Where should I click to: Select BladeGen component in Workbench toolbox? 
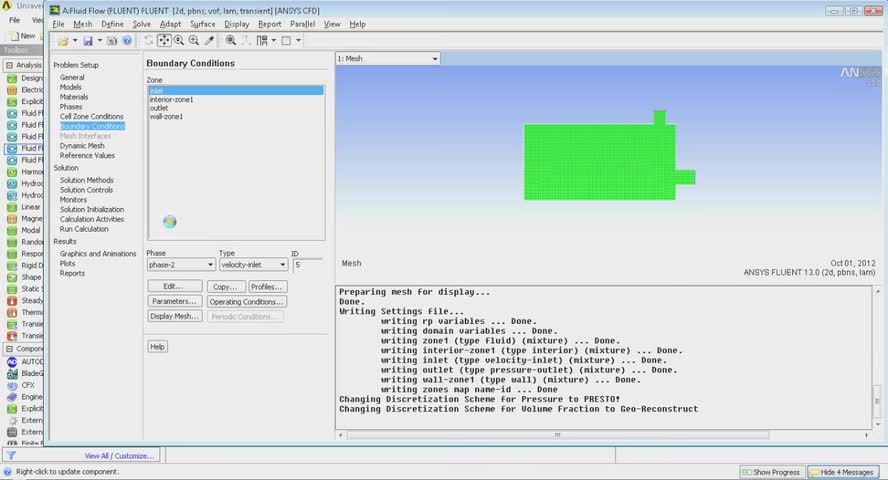click(x=24, y=374)
